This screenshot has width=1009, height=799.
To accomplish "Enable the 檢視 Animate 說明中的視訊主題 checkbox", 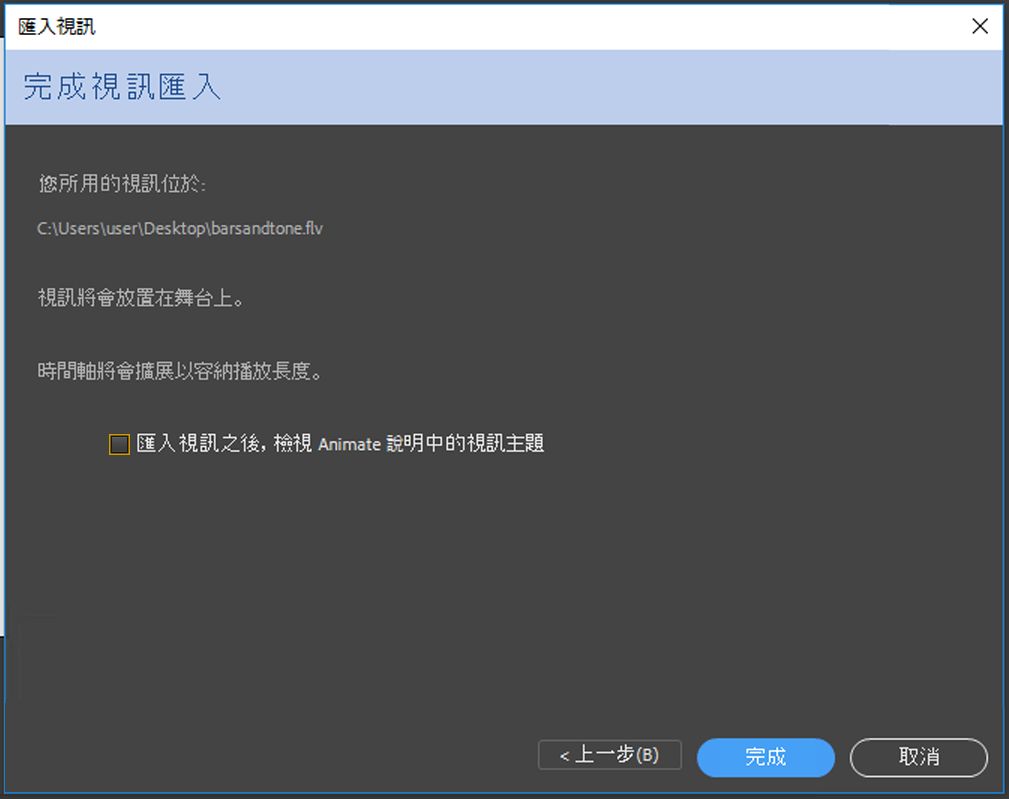I will coord(118,443).
